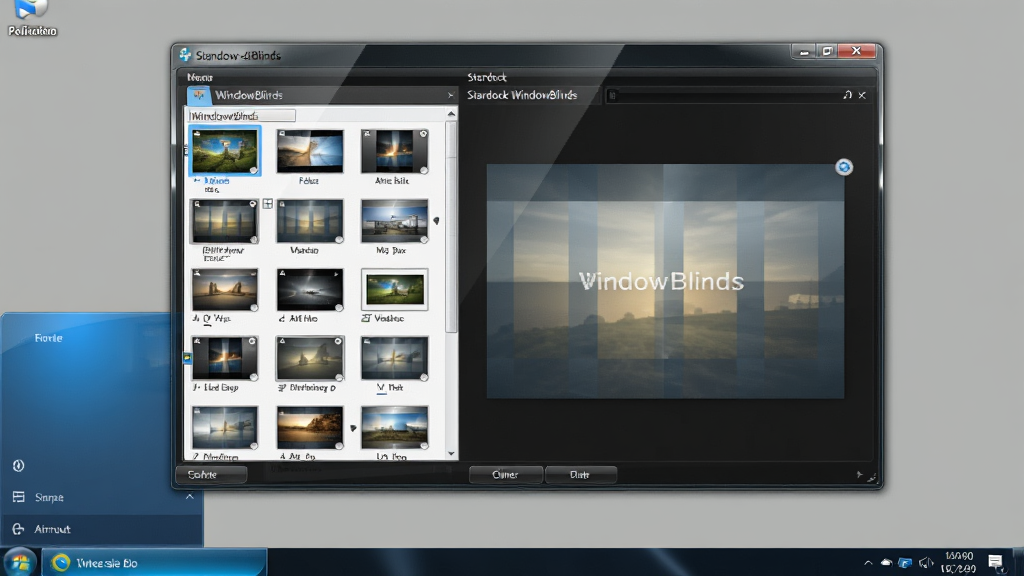The width and height of the screenshot is (1024, 576).
Task: Select the Vardan skin thumbnail
Action: (310, 221)
